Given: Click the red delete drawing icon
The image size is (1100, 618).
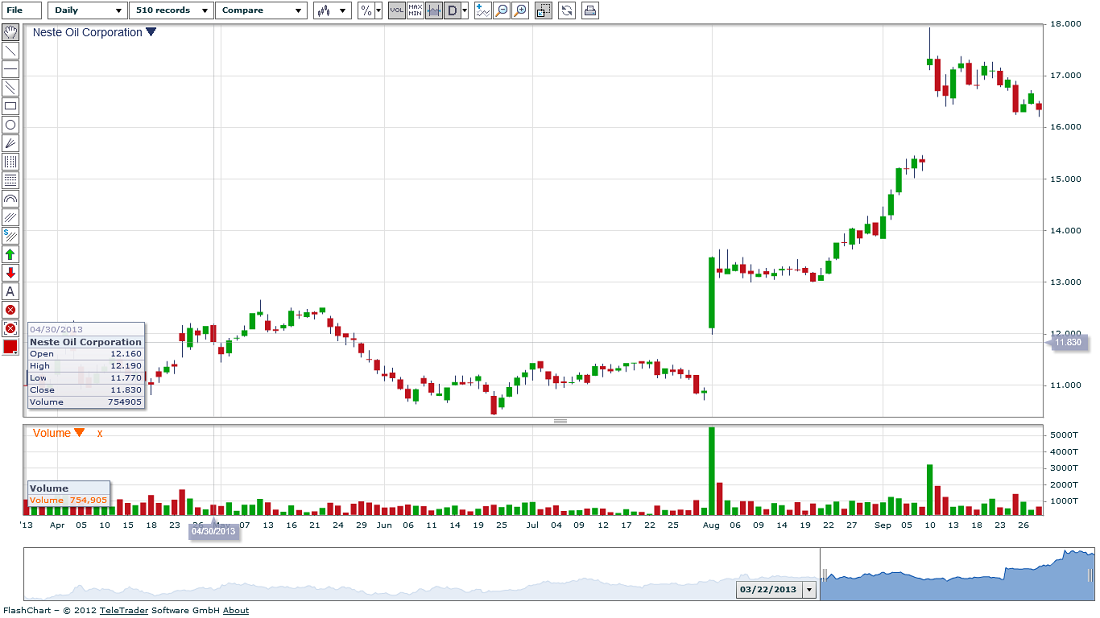Looking at the screenshot, I should point(10,310).
